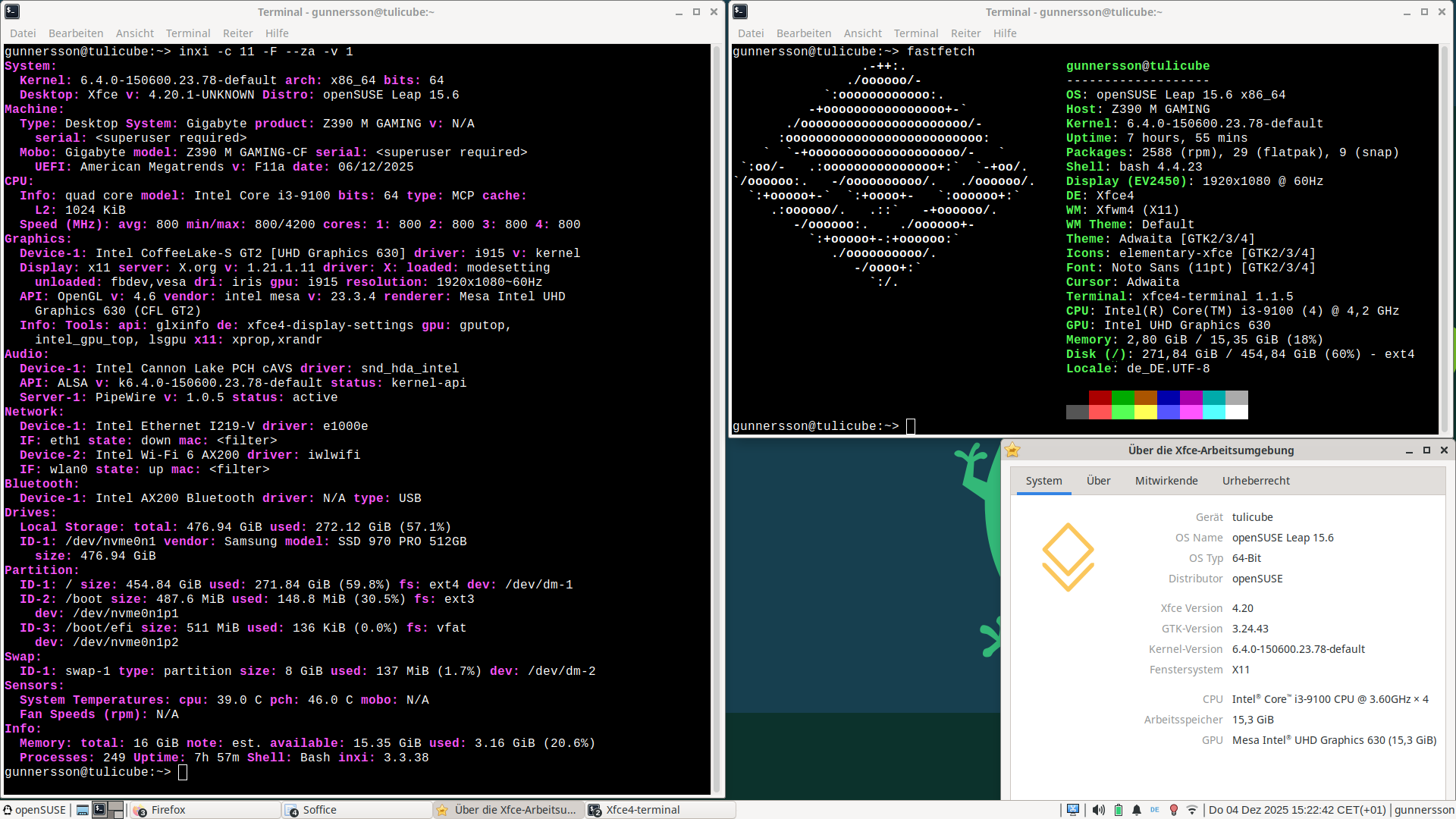Click the screenshot monitor icon in the tray
The height and width of the screenshot is (819, 1456).
pyautogui.click(x=1073, y=810)
